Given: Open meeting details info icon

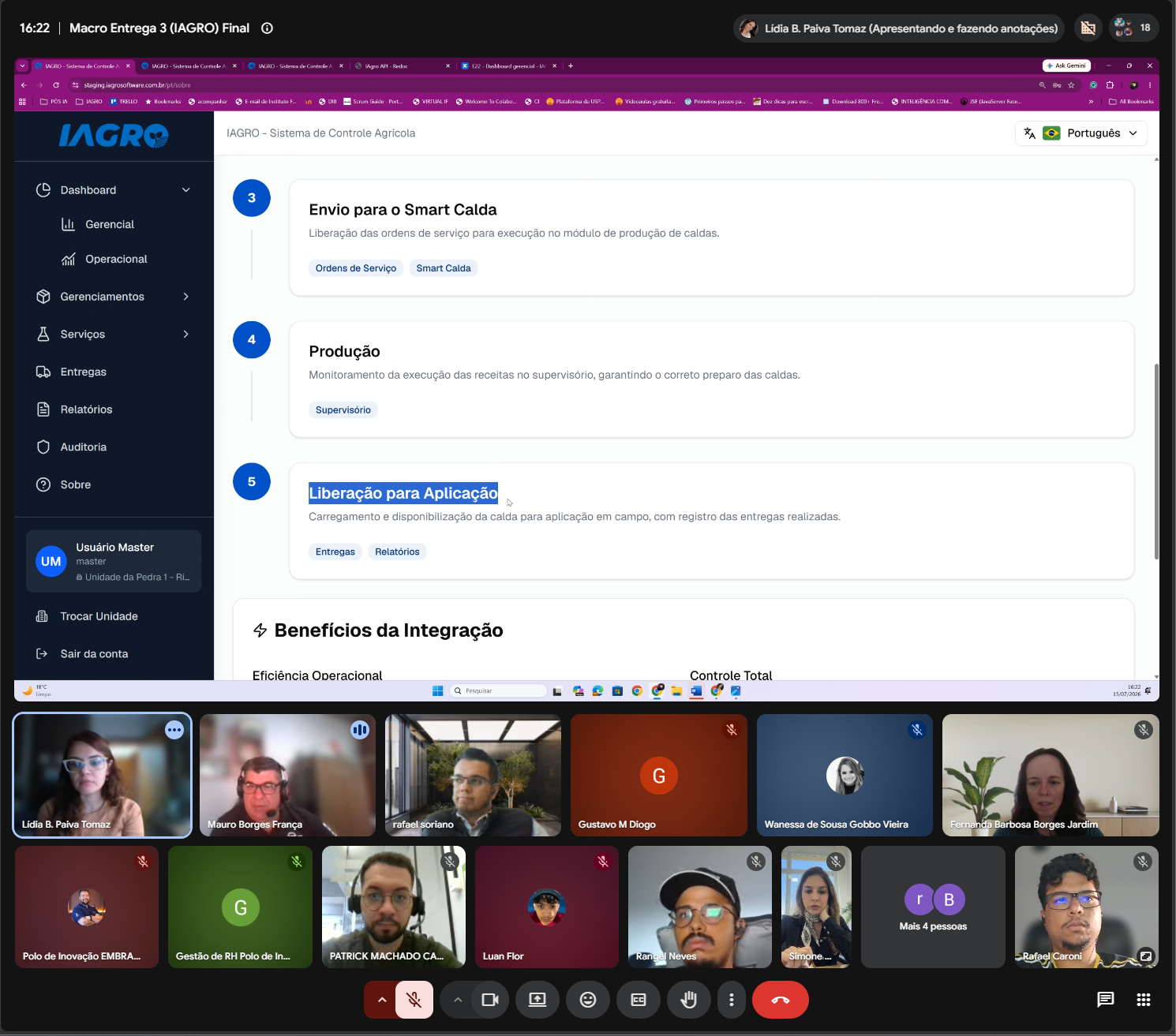Looking at the screenshot, I should coord(267,28).
